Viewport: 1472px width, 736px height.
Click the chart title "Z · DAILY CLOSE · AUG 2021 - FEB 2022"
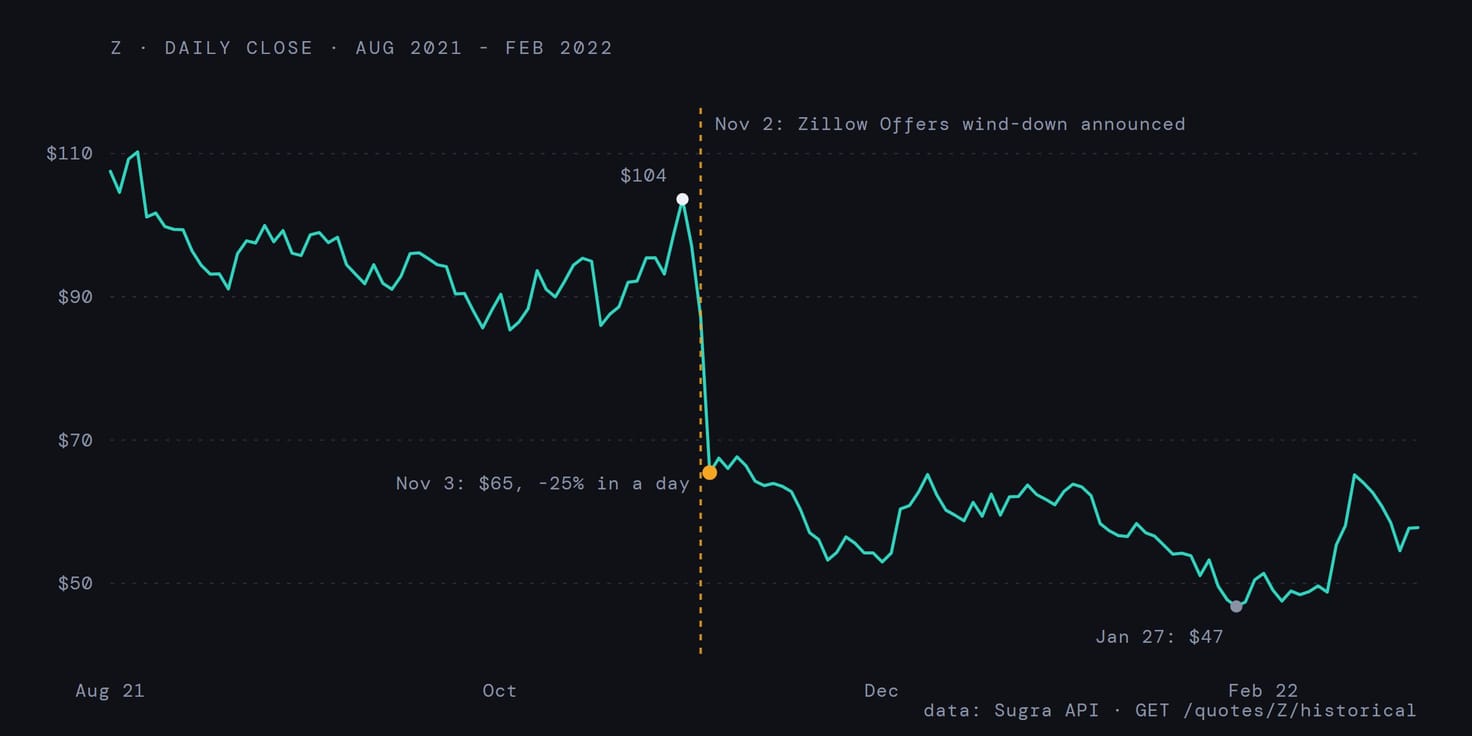[x=362, y=47]
